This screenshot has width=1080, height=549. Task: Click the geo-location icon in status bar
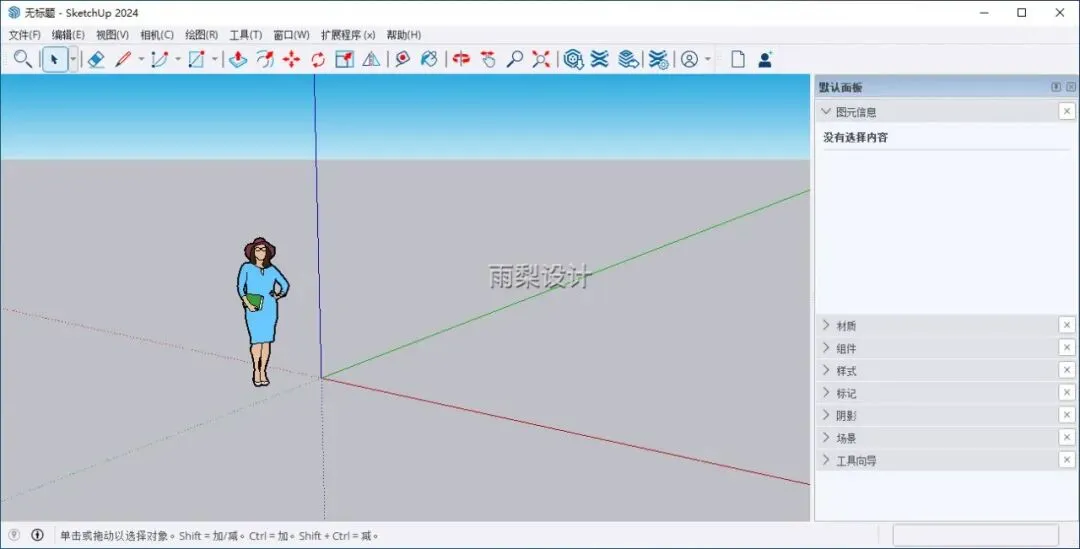(14, 535)
